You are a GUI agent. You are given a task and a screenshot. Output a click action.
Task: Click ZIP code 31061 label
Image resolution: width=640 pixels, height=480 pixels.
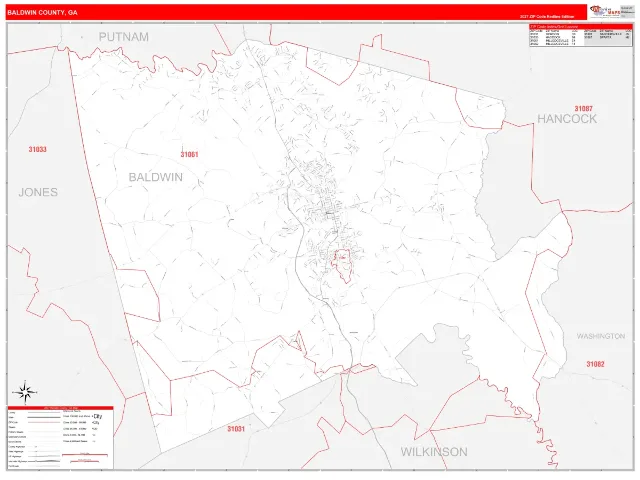pyautogui.click(x=189, y=154)
